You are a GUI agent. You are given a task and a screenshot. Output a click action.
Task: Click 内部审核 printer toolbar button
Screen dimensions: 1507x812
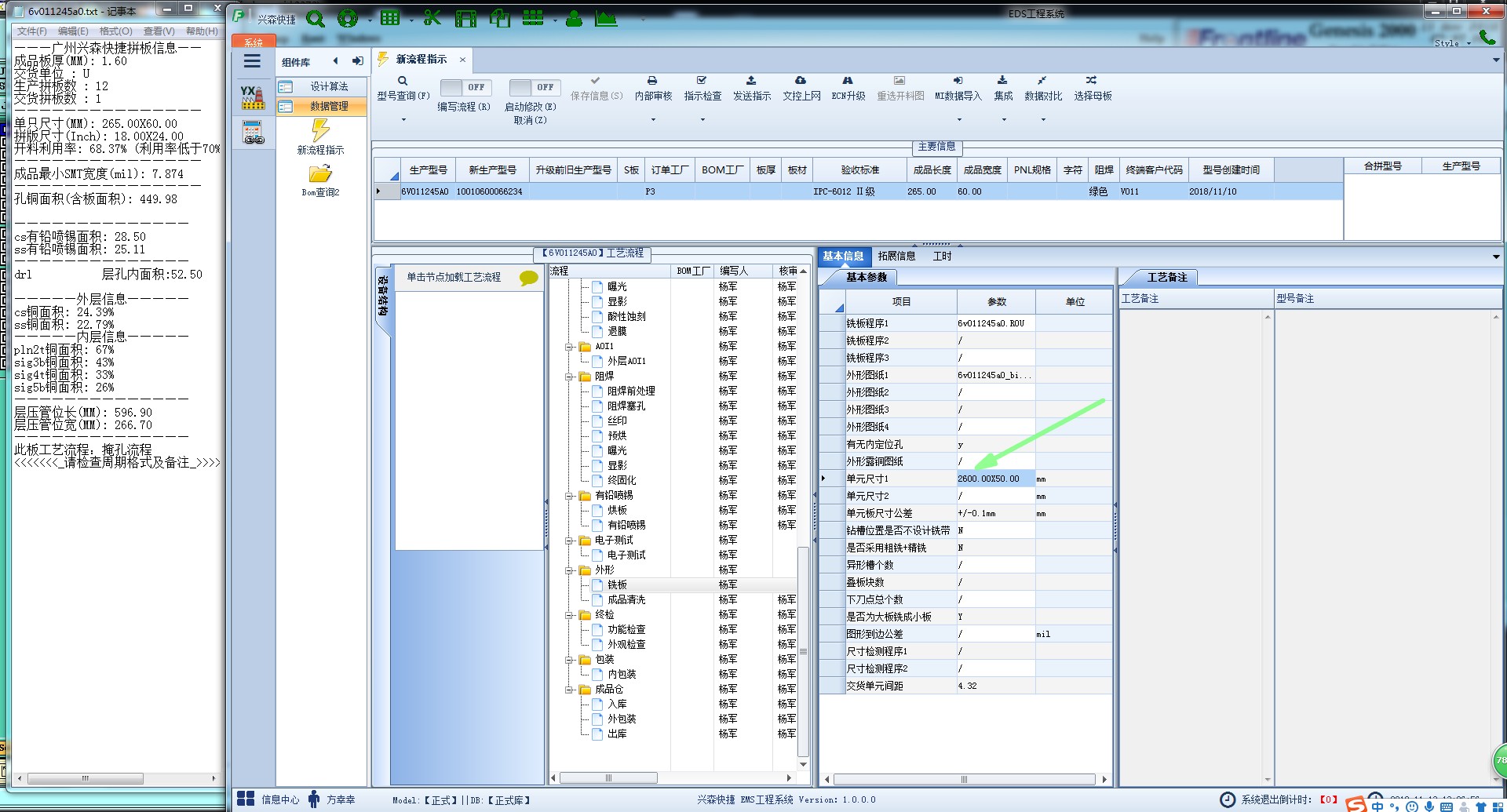(x=653, y=89)
